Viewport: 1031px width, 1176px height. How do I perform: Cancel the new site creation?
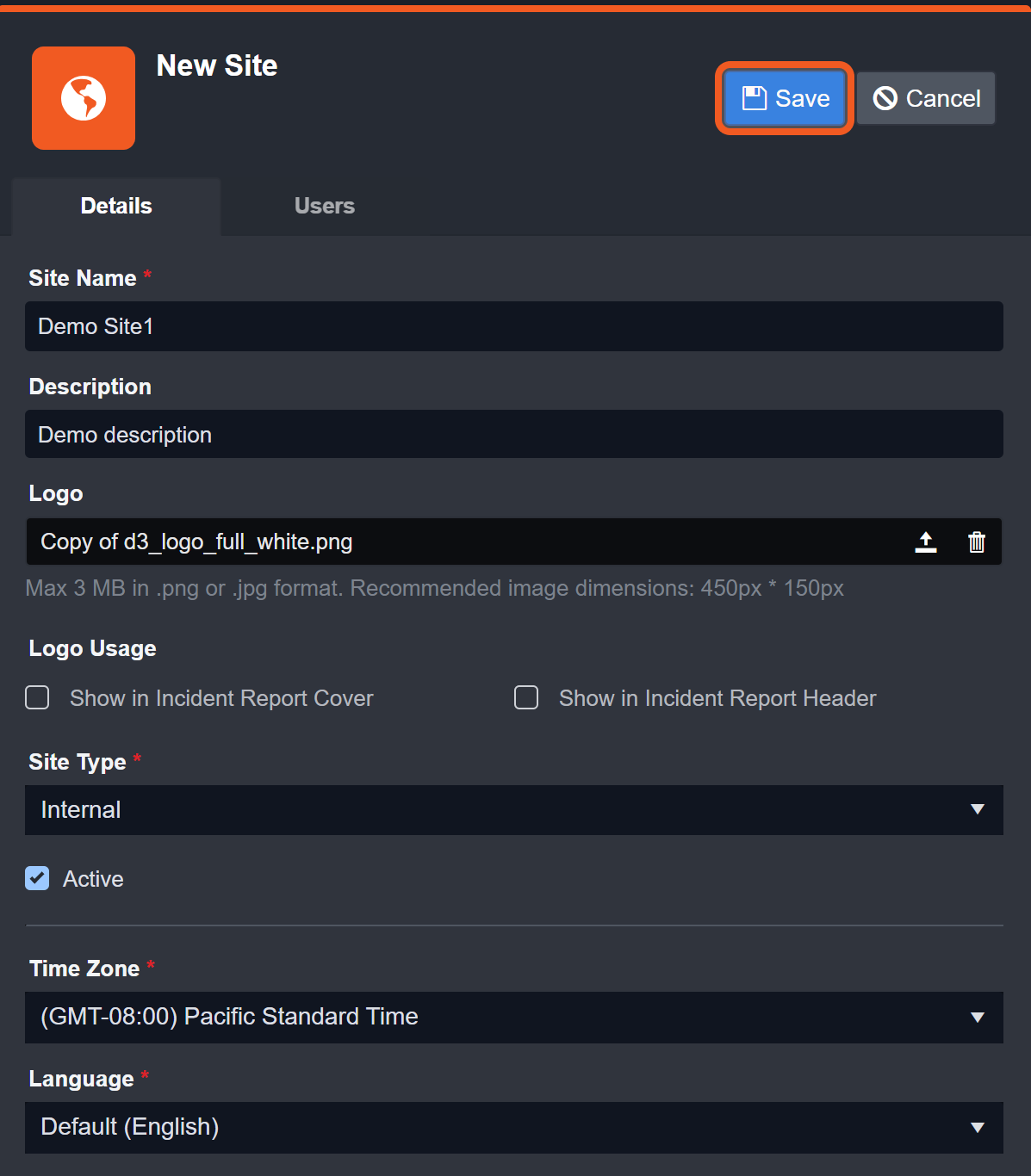[926, 98]
